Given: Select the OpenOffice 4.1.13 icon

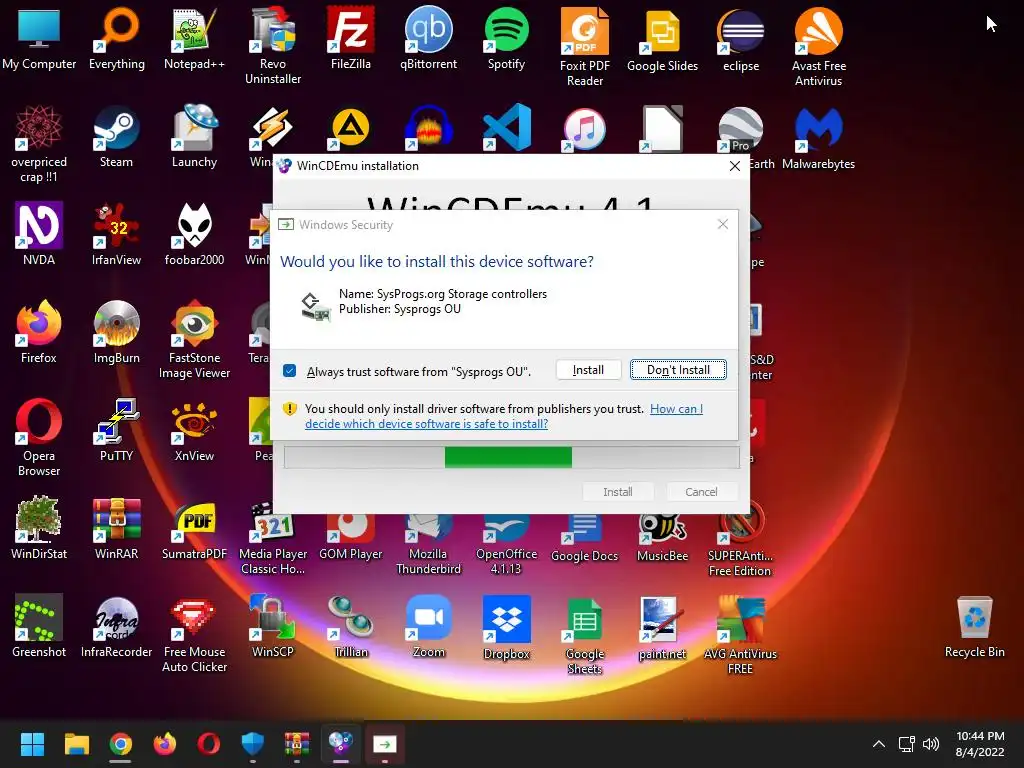Looking at the screenshot, I should [506, 546].
